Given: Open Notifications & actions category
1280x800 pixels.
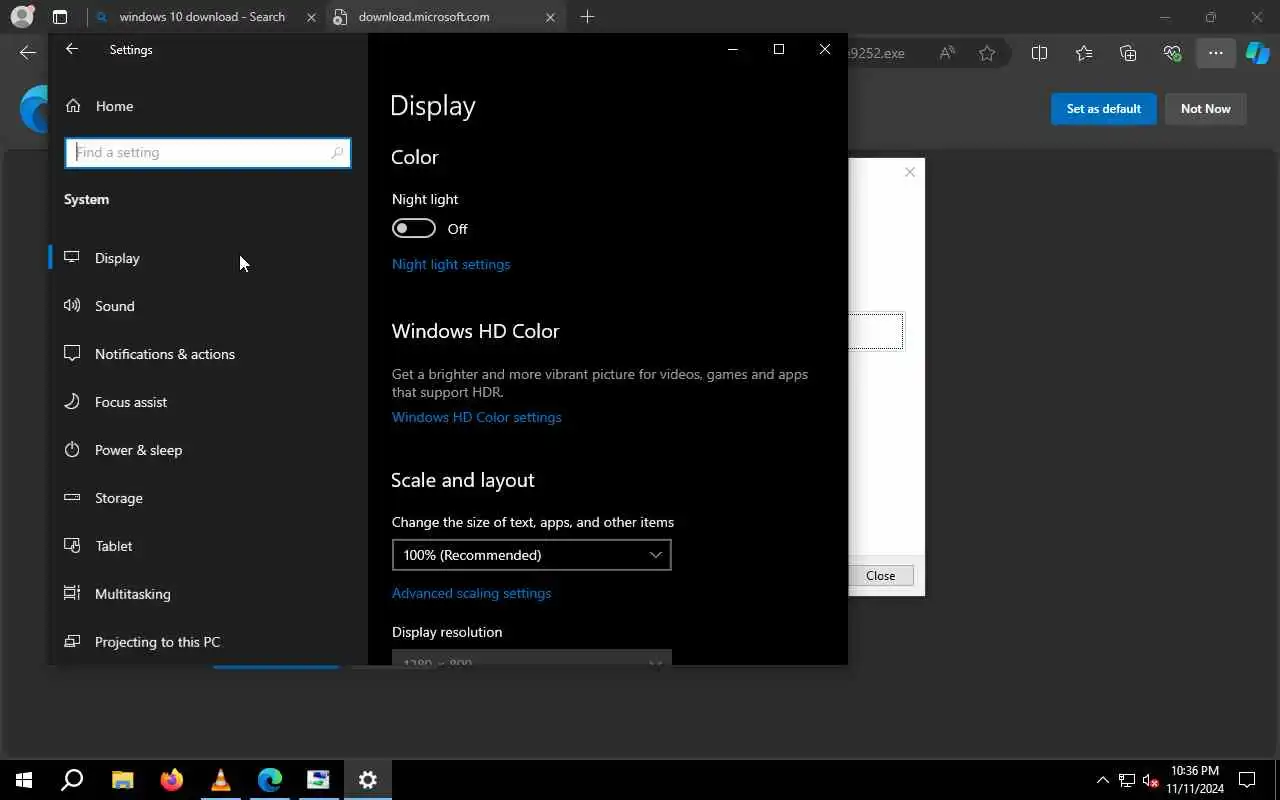Looking at the screenshot, I should (x=208, y=354).
